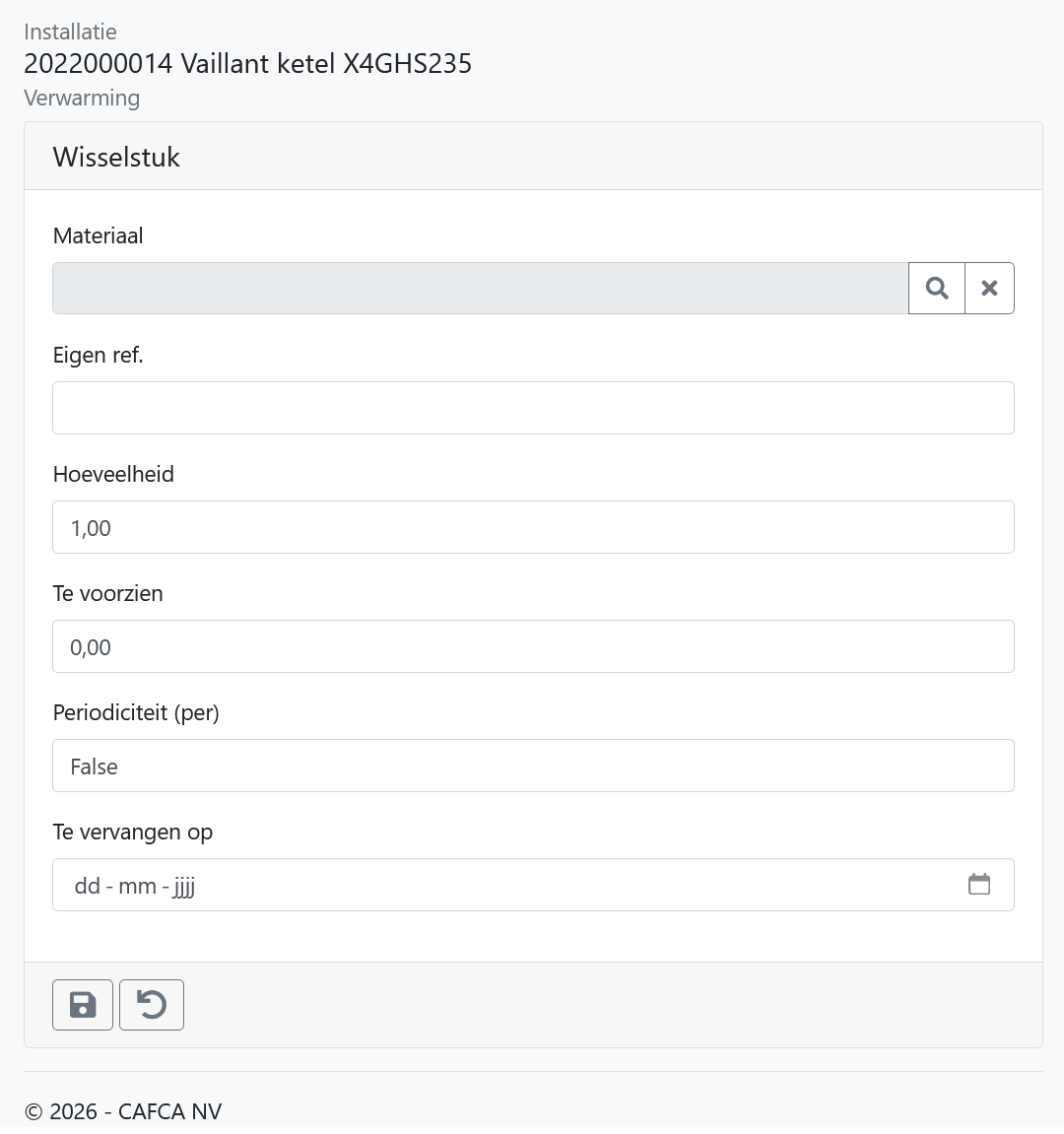Click the Wisselstuk card header
This screenshot has height=1134, width=1064.
click(533, 157)
